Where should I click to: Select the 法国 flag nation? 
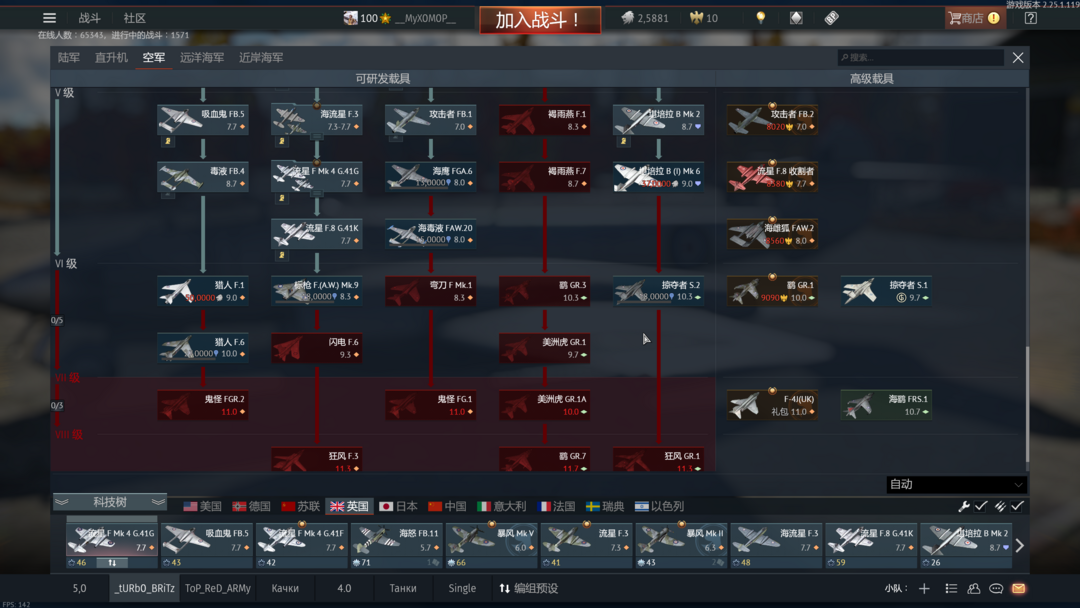557,506
